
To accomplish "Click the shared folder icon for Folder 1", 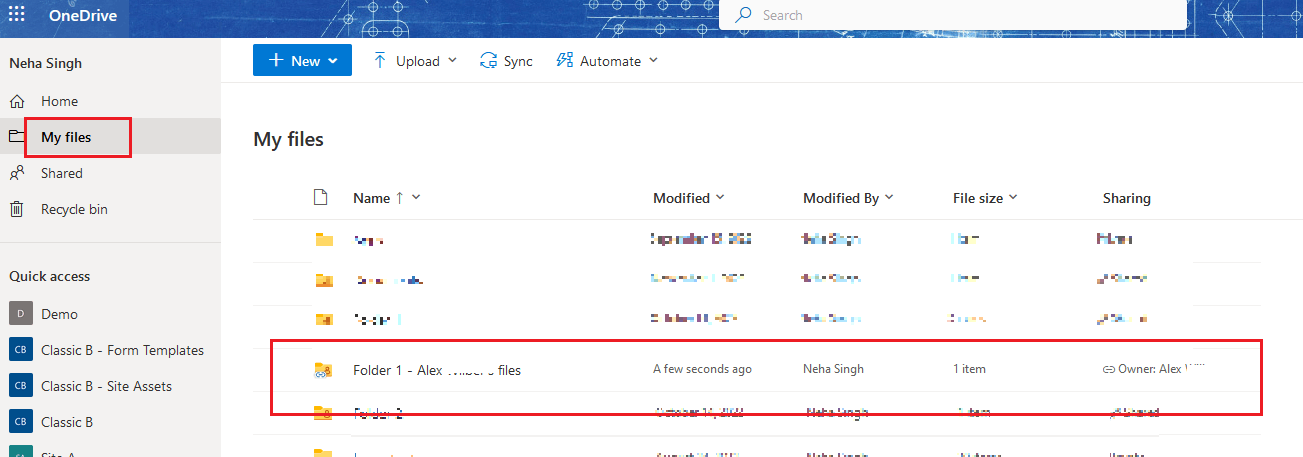I will point(322,370).
